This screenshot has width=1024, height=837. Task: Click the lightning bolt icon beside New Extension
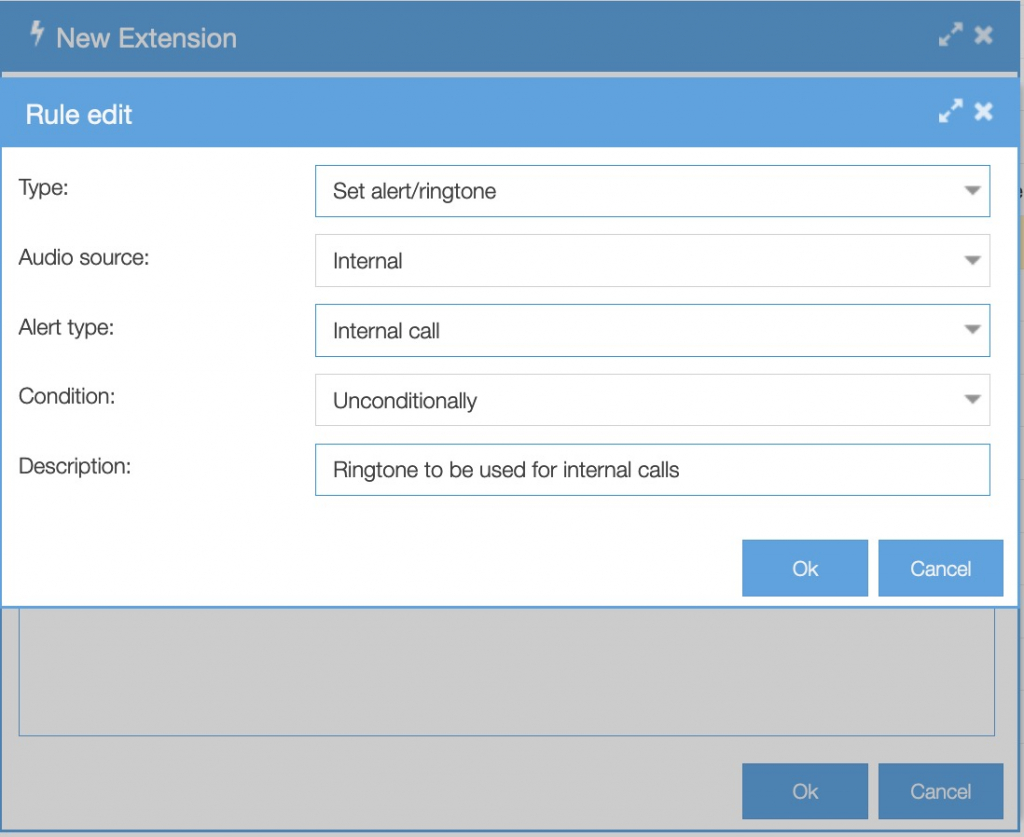click(x=36, y=33)
